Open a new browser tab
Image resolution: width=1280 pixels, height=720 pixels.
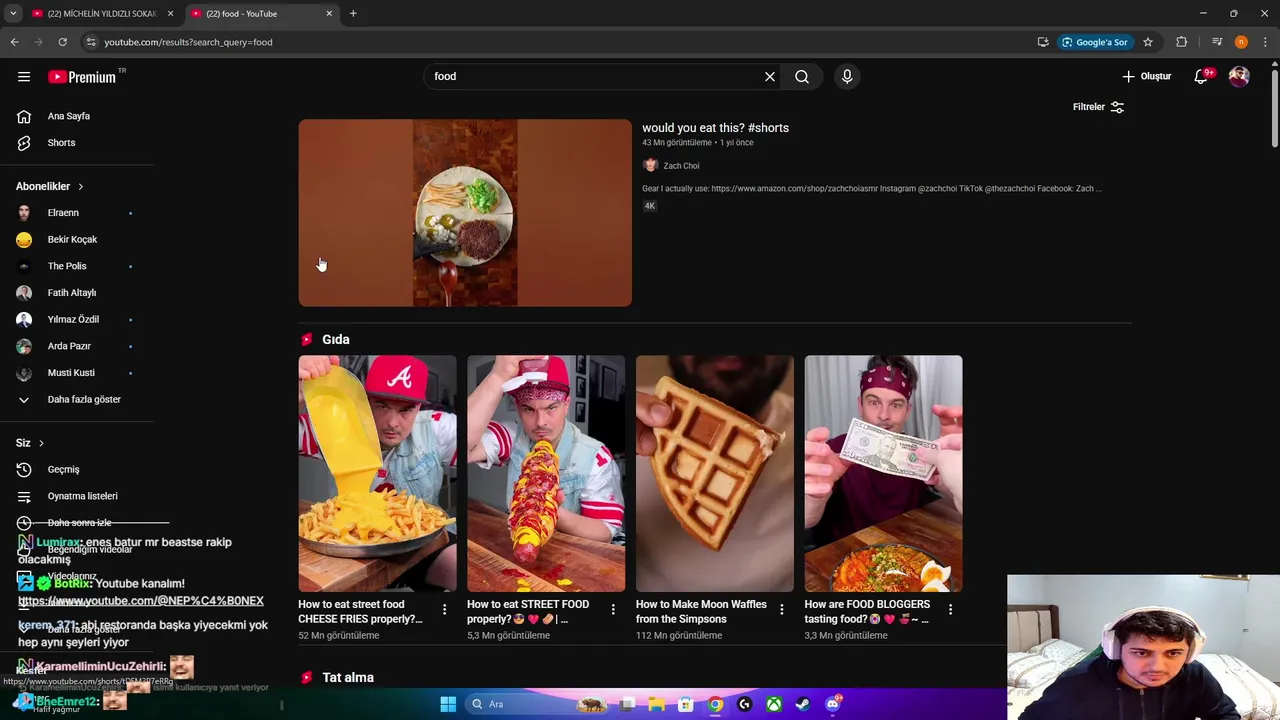tap(353, 14)
